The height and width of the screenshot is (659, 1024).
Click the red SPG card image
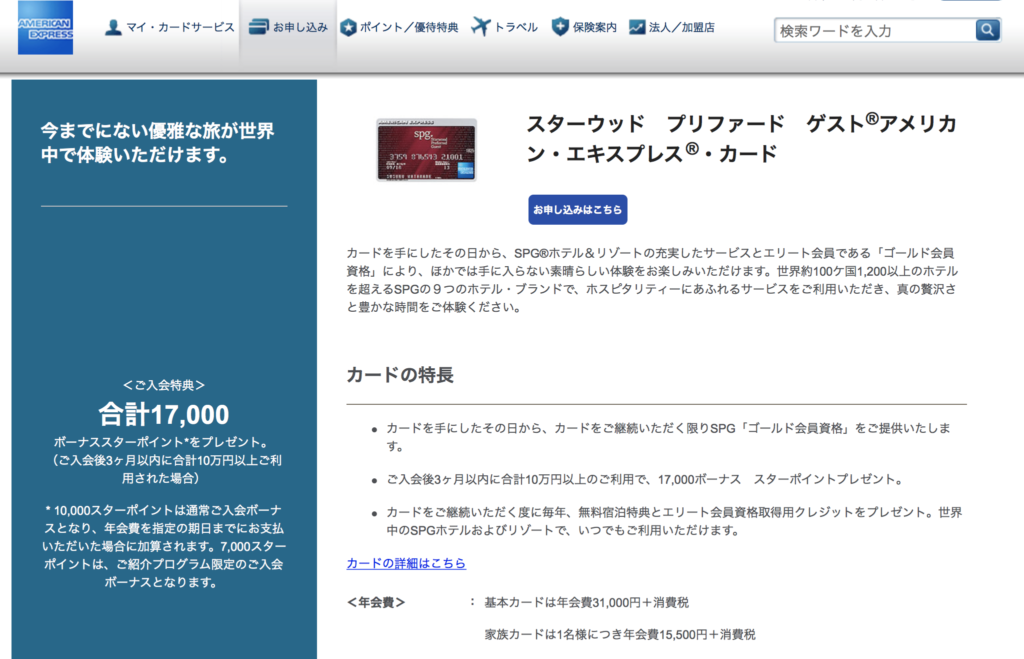tap(426, 150)
